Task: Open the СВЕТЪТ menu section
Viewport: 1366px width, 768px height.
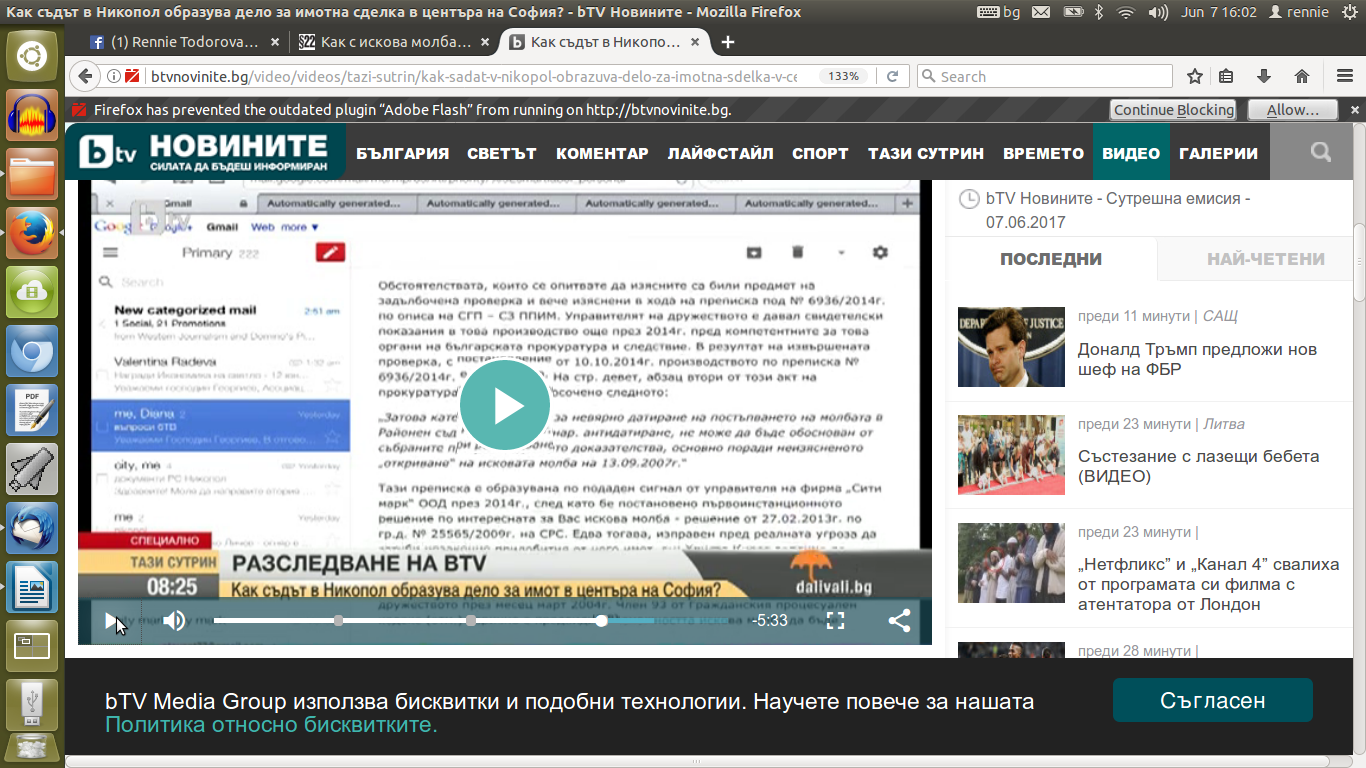Action: tap(502, 153)
